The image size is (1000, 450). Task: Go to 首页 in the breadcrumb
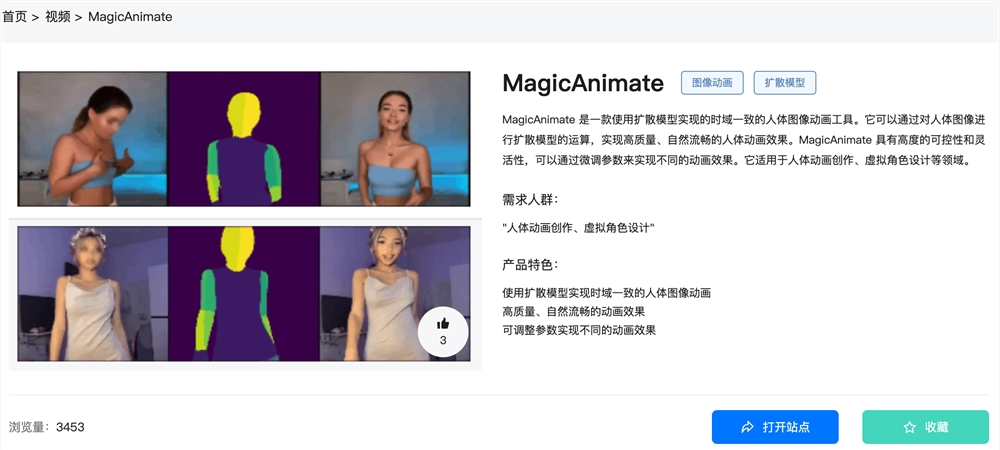click(x=15, y=17)
